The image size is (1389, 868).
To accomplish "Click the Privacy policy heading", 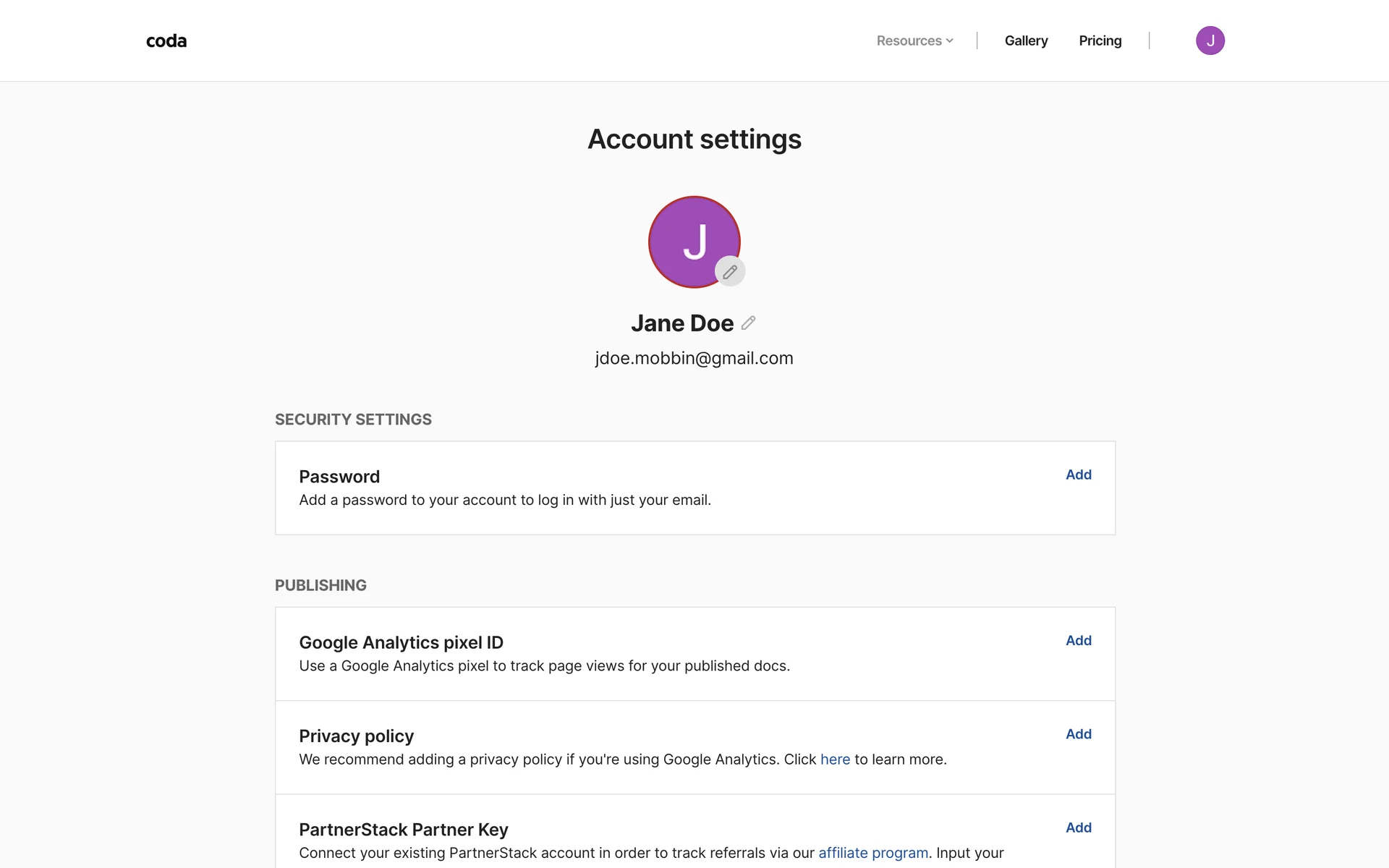I will (x=356, y=736).
